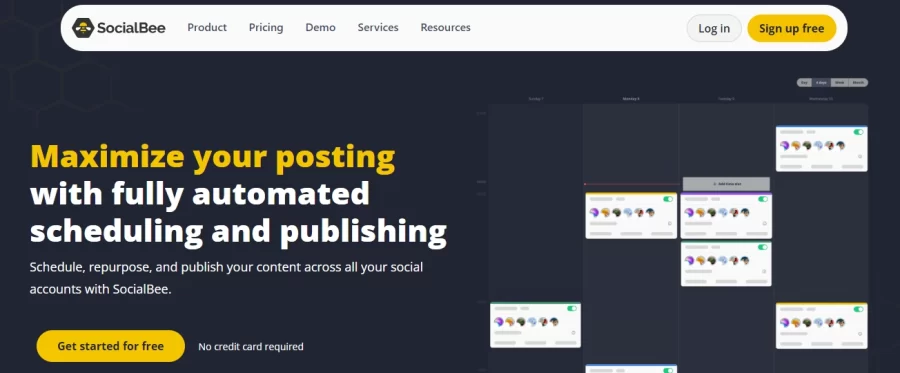Viewport: 900px width, 373px height.
Task: Select dark blue helmet avatar in Sunday green-top card
Action: click(x=554, y=322)
